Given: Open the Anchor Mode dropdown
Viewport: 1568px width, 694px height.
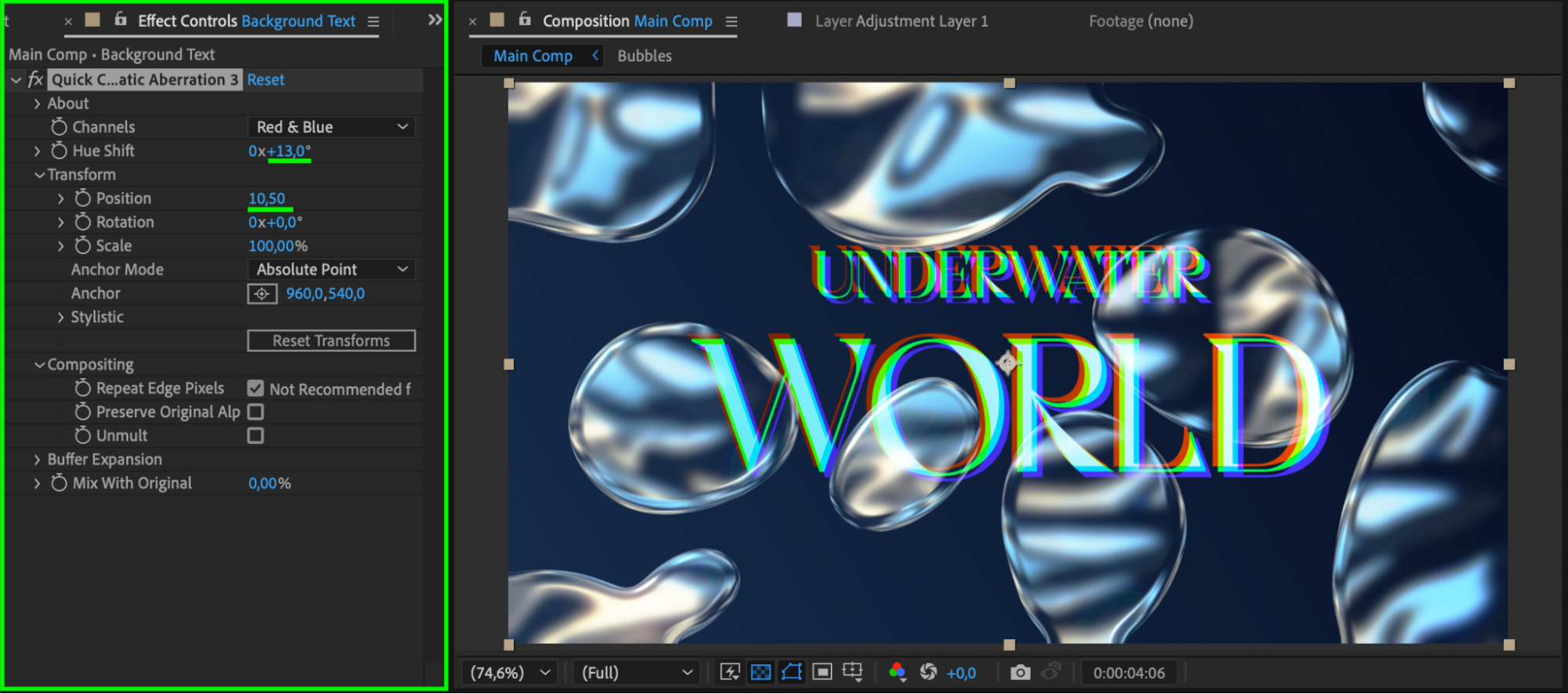Looking at the screenshot, I should coord(331,269).
